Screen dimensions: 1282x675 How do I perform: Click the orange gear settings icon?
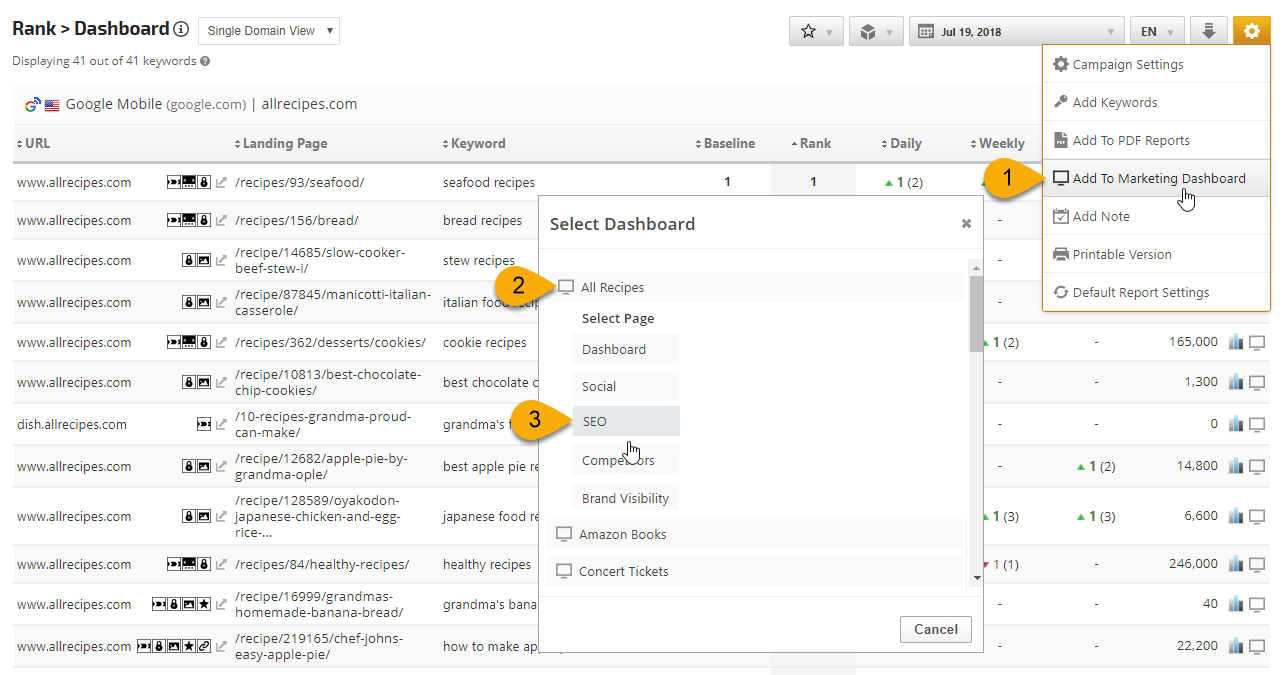click(1251, 31)
